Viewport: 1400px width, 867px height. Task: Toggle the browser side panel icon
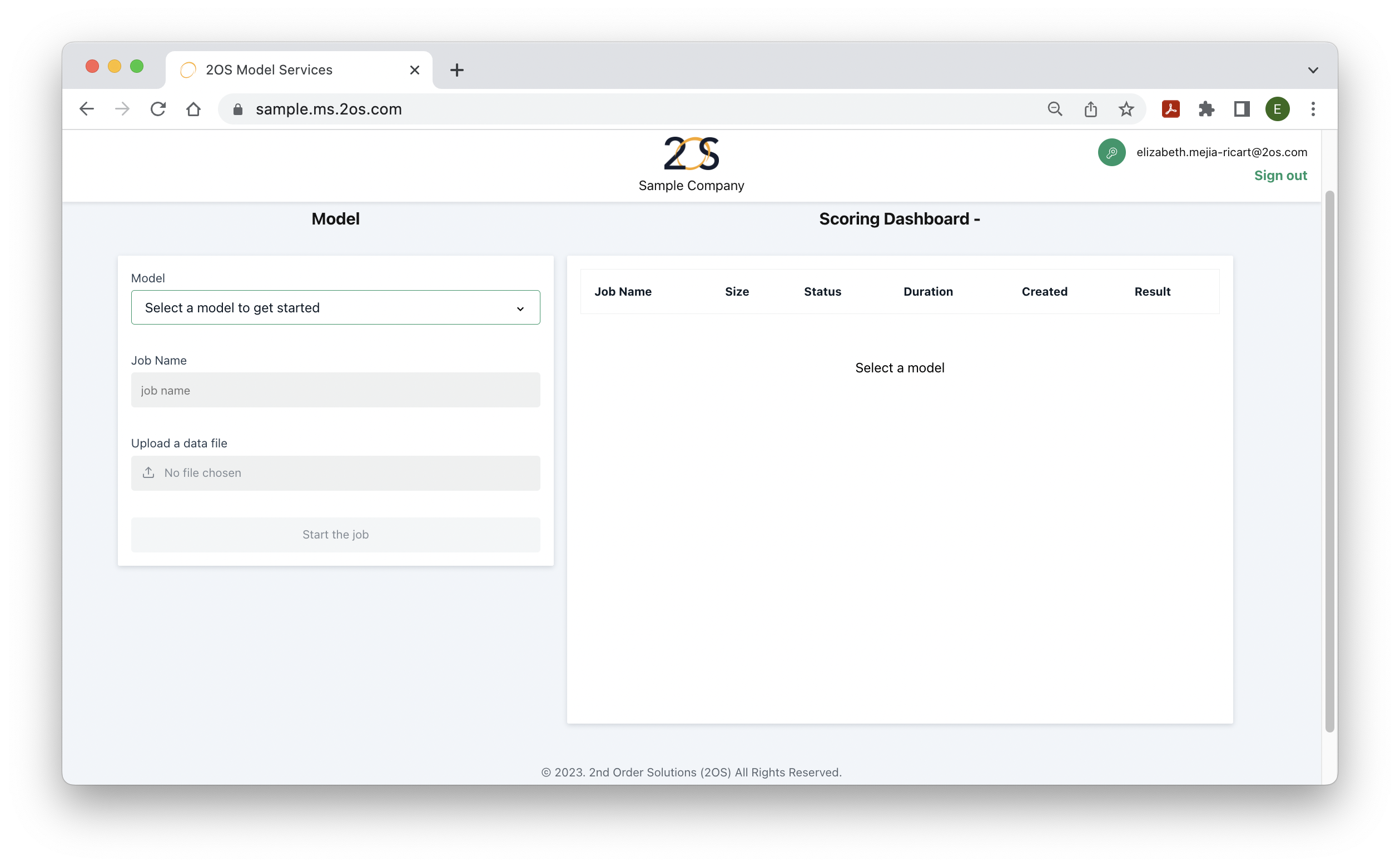click(x=1242, y=109)
